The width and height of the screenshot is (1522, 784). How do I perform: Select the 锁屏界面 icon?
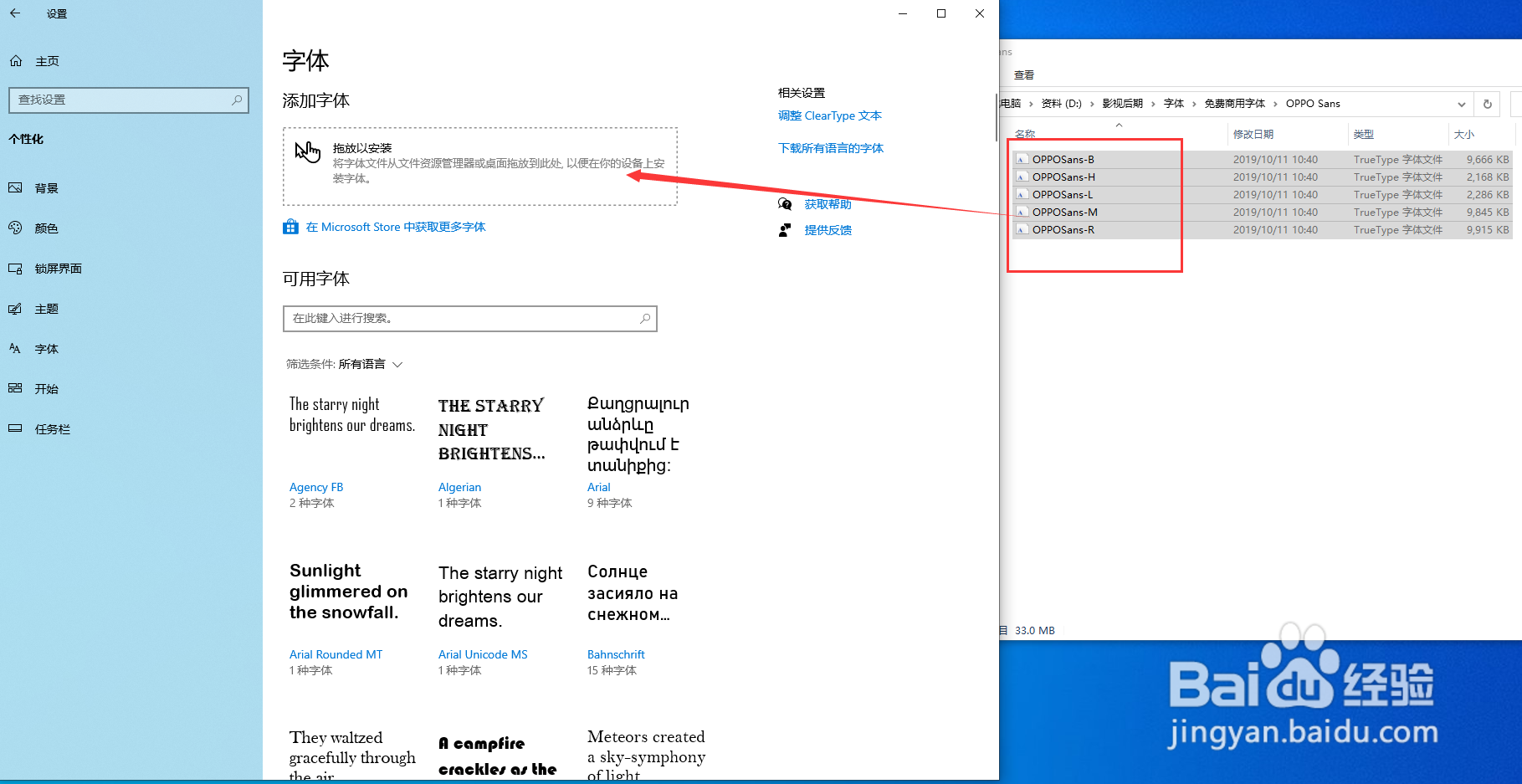[15, 269]
